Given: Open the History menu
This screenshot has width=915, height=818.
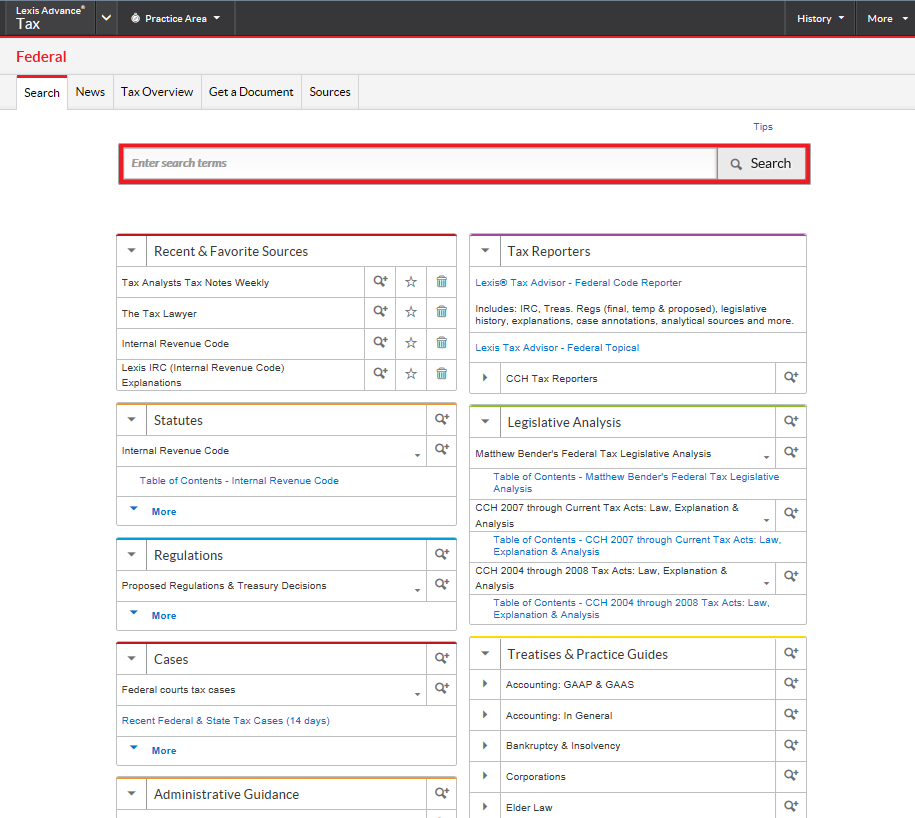Looking at the screenshot, I should (820, 18).
